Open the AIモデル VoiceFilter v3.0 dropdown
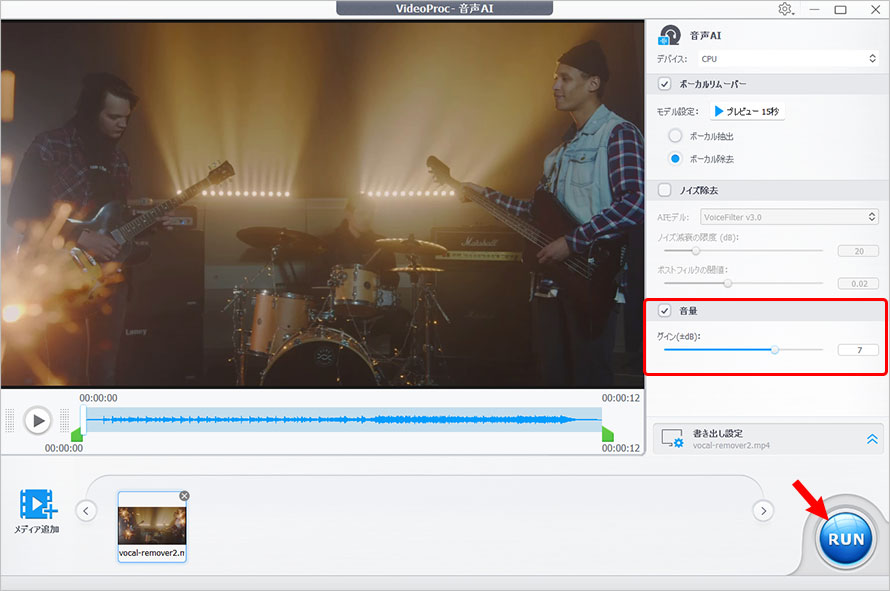 pos(790,215)
